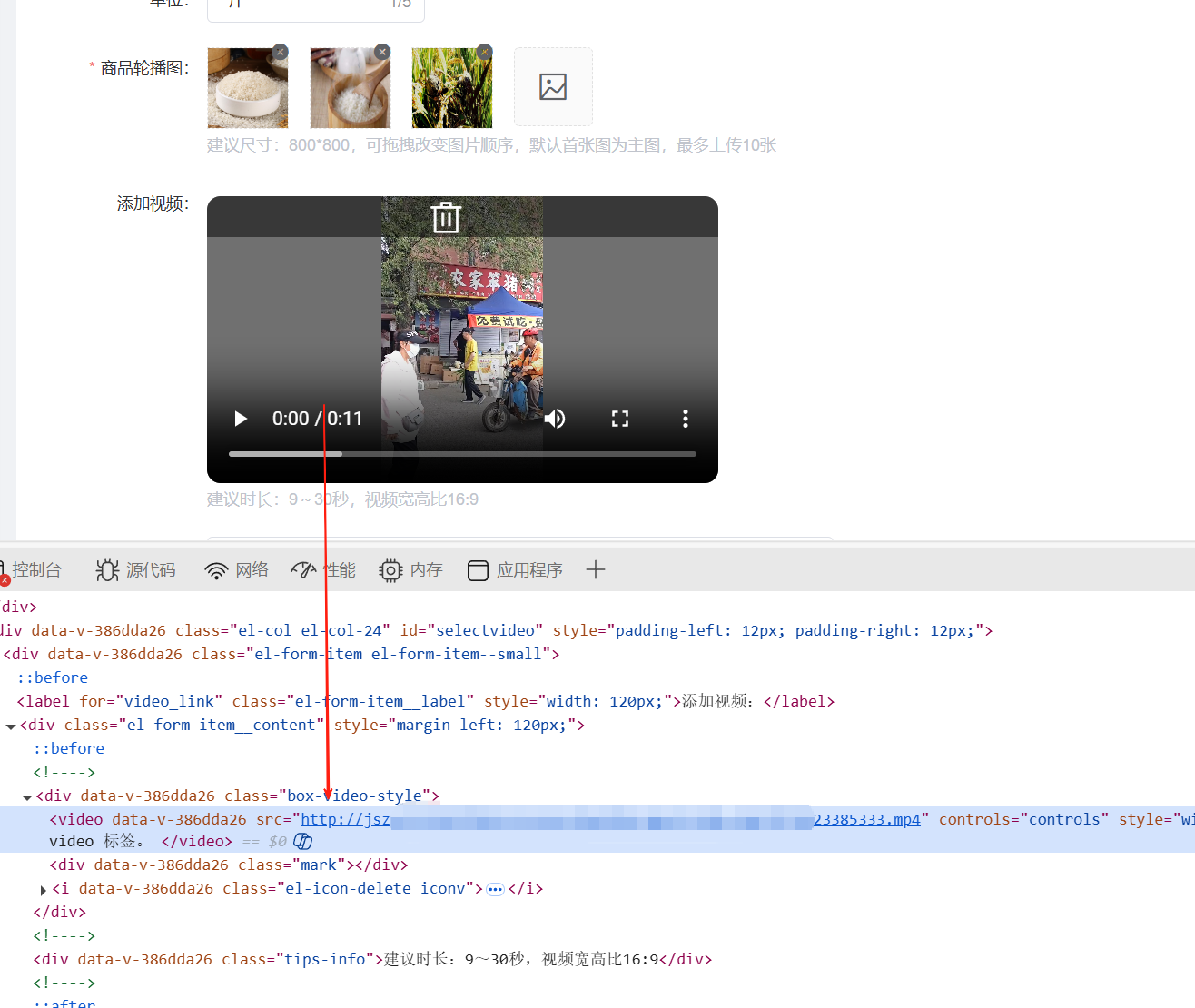1195x1008 pixels.
Task: Remove the third rice plant carousel image
Action: click(485, 52)
